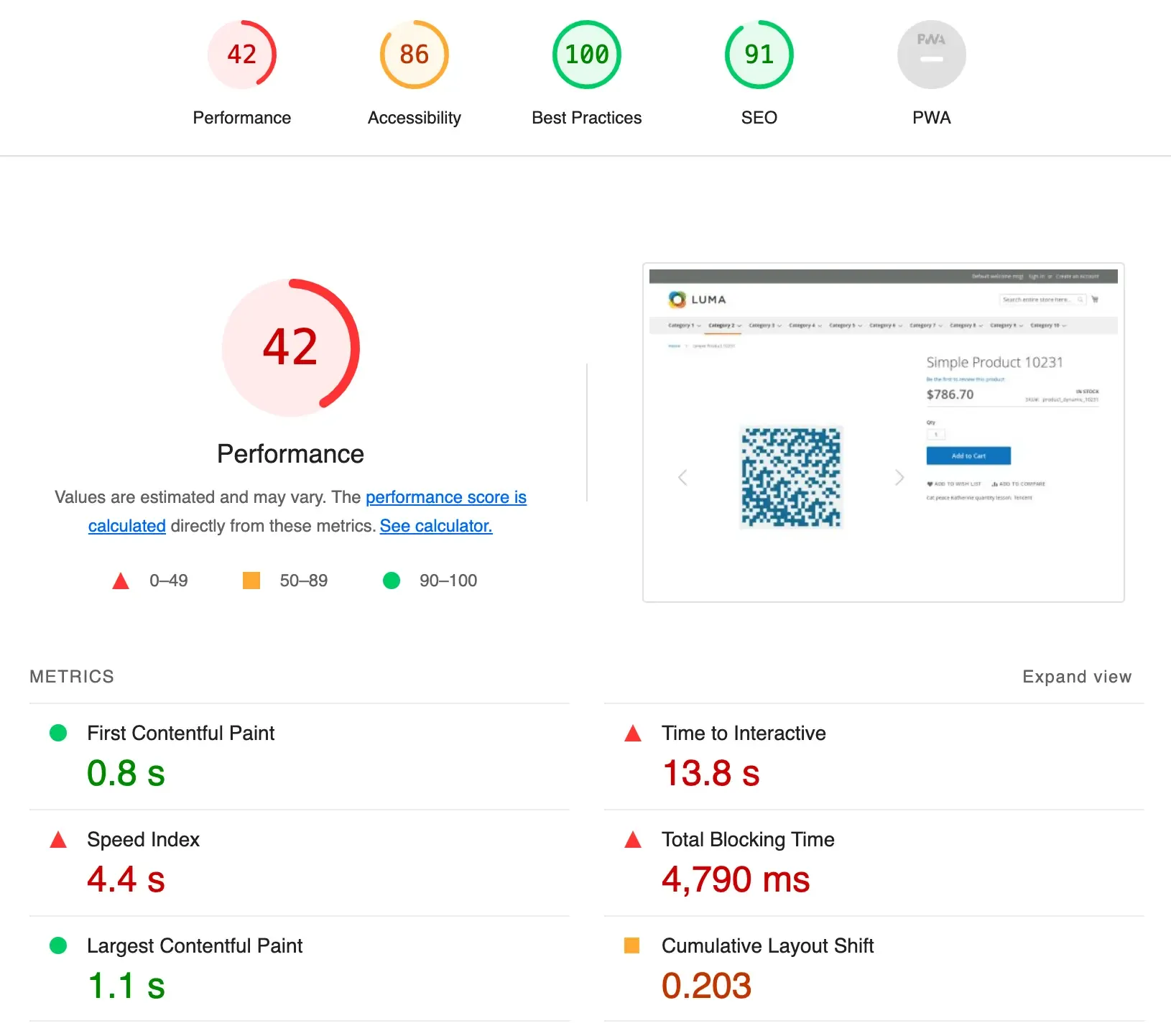
Task: Click the Performance score gauge showing 42
Action: click(241, 55)
